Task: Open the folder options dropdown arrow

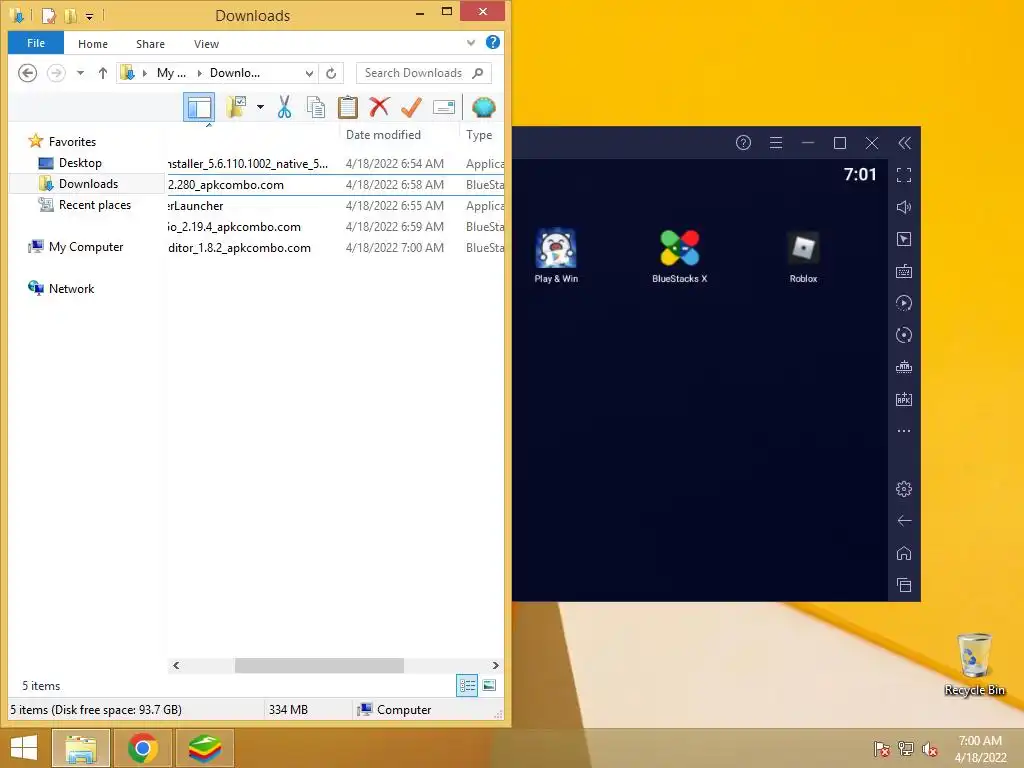Action: pyautogui.click(x=260, y=107)
